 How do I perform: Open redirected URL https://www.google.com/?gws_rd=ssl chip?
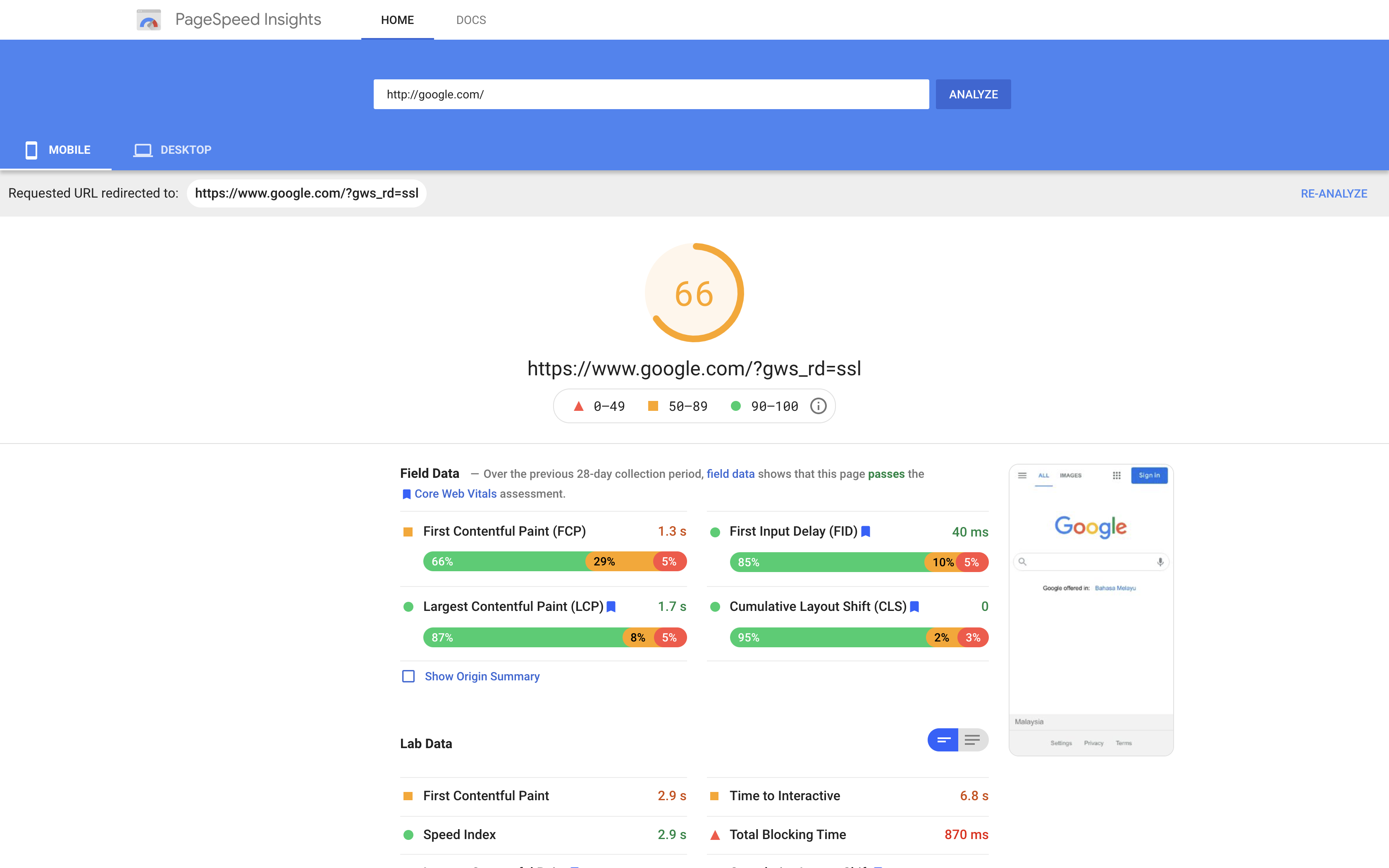tap(306, 193)
